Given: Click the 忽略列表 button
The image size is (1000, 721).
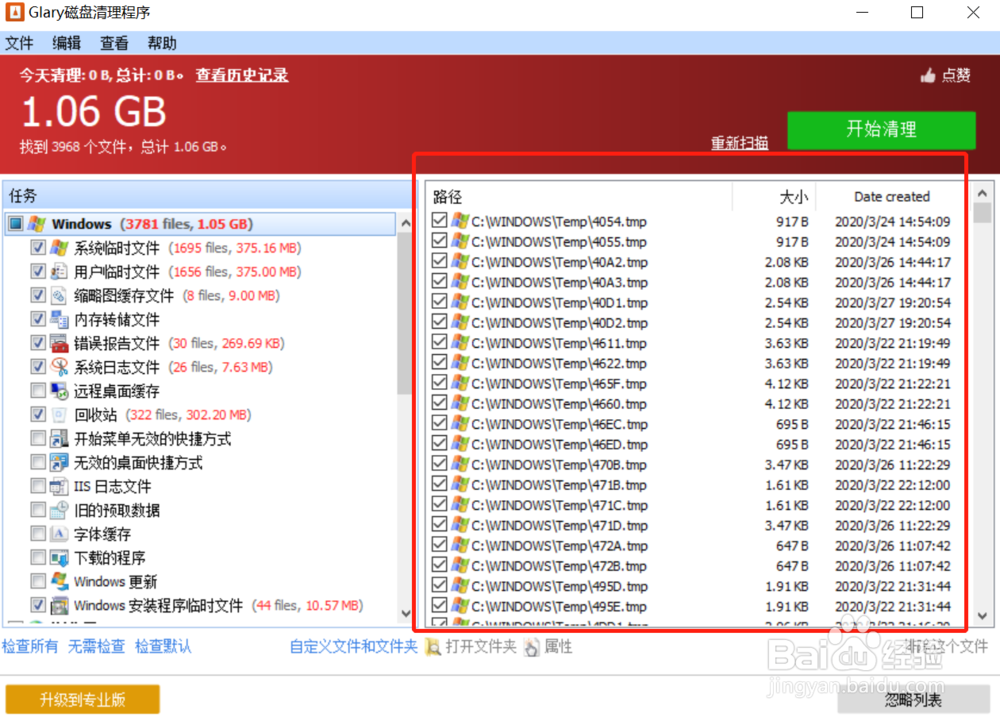Looking at the screenshot, I should tap(914, 700).
